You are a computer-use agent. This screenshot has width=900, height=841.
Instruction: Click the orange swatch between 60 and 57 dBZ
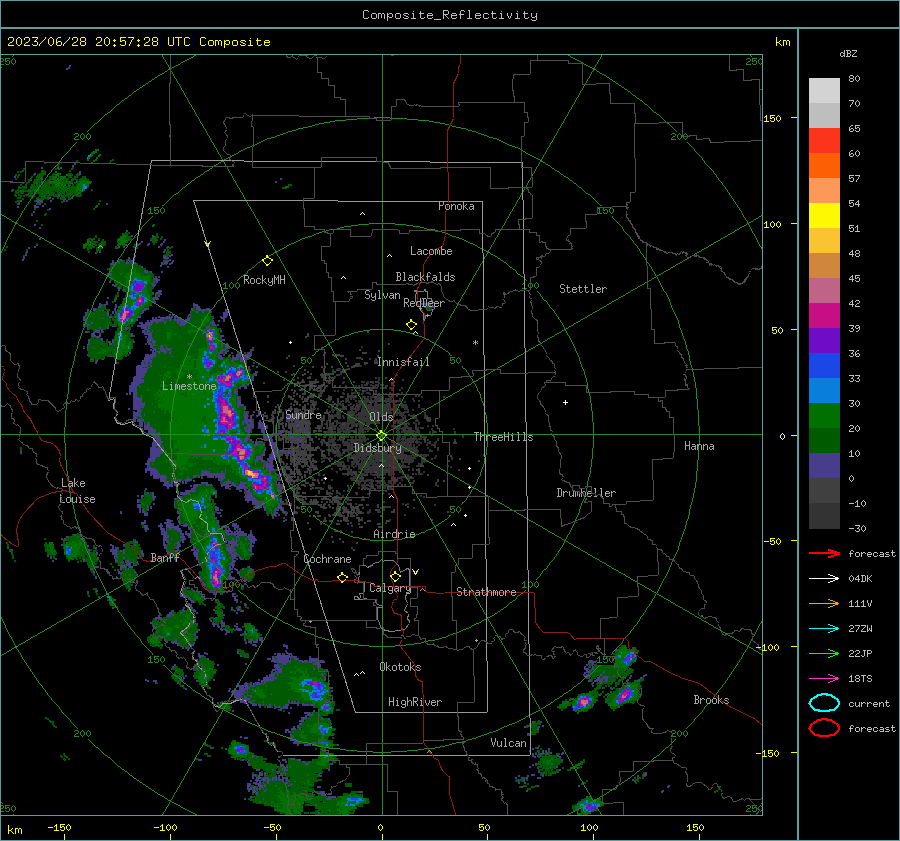point(824,165)
